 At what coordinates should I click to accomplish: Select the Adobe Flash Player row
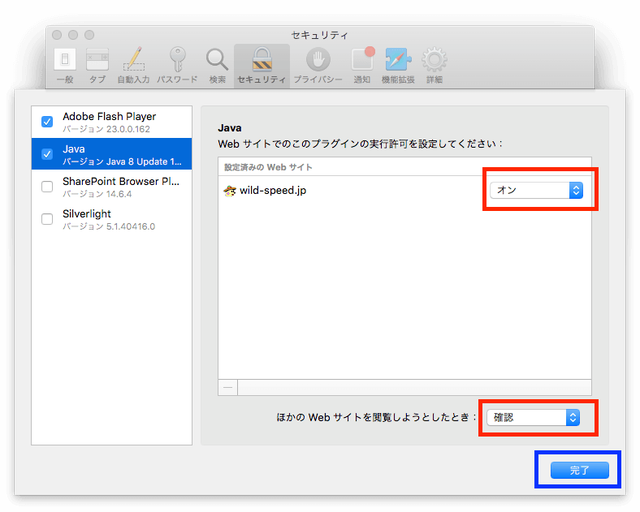(x=112, y=122)
